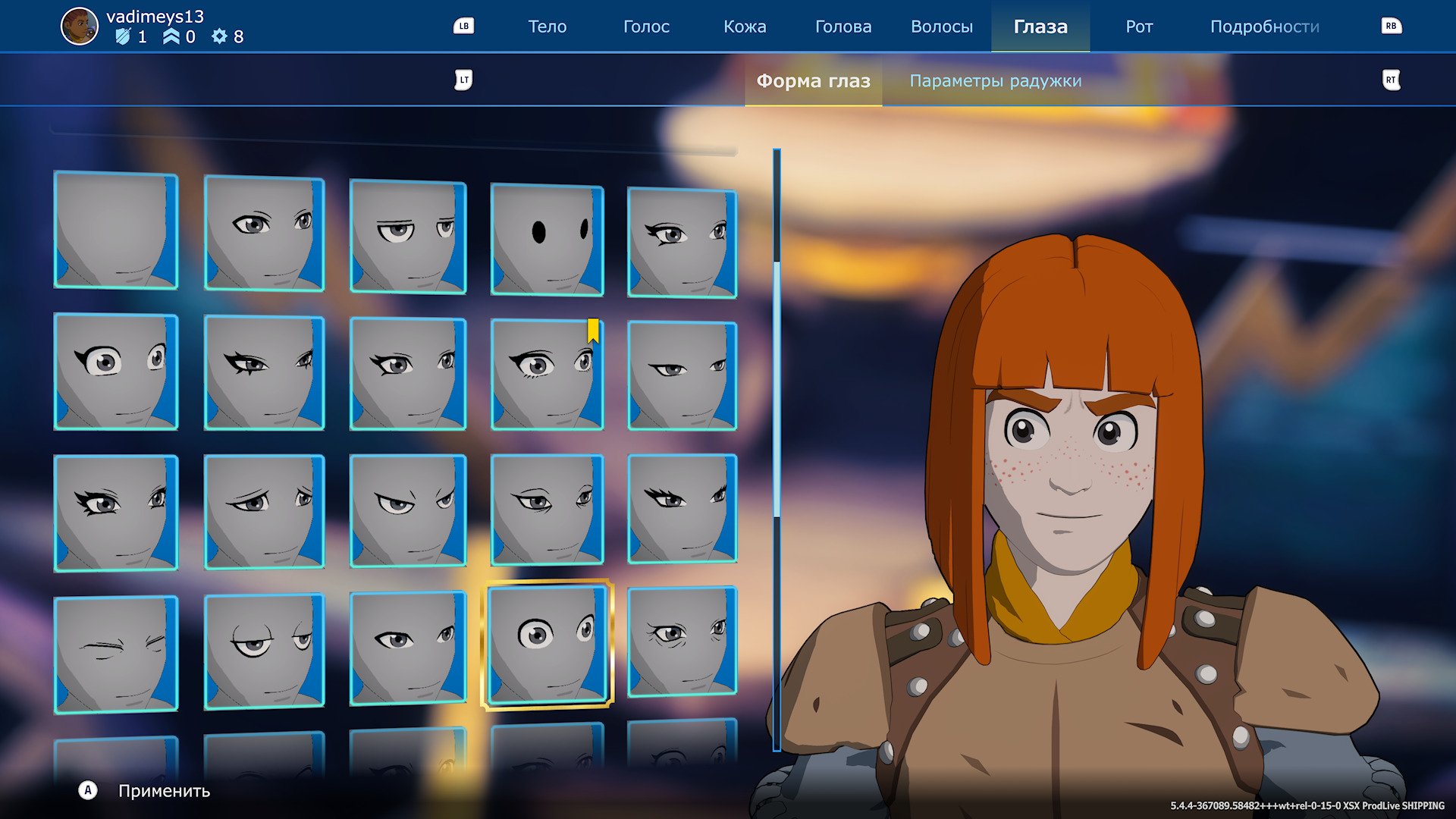Viewport: 1456px width, 819px height.
Task: Click the shield level icon showing 1
Action: click(x=123, y=36)
